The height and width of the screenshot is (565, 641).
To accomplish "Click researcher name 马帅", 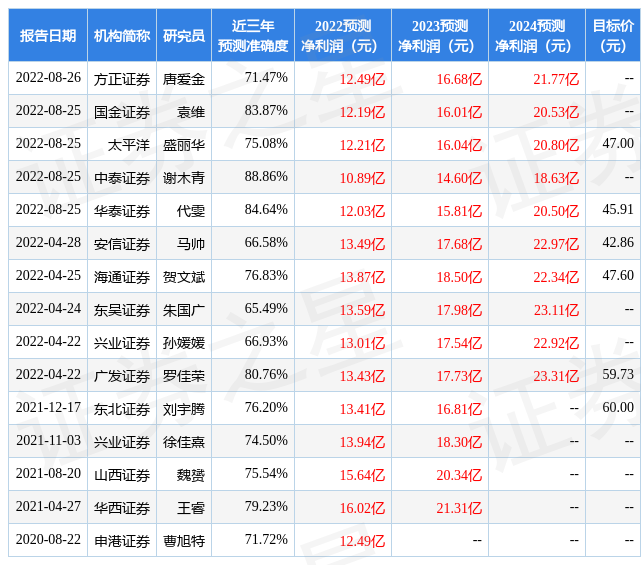I will [x=191, y=244].
